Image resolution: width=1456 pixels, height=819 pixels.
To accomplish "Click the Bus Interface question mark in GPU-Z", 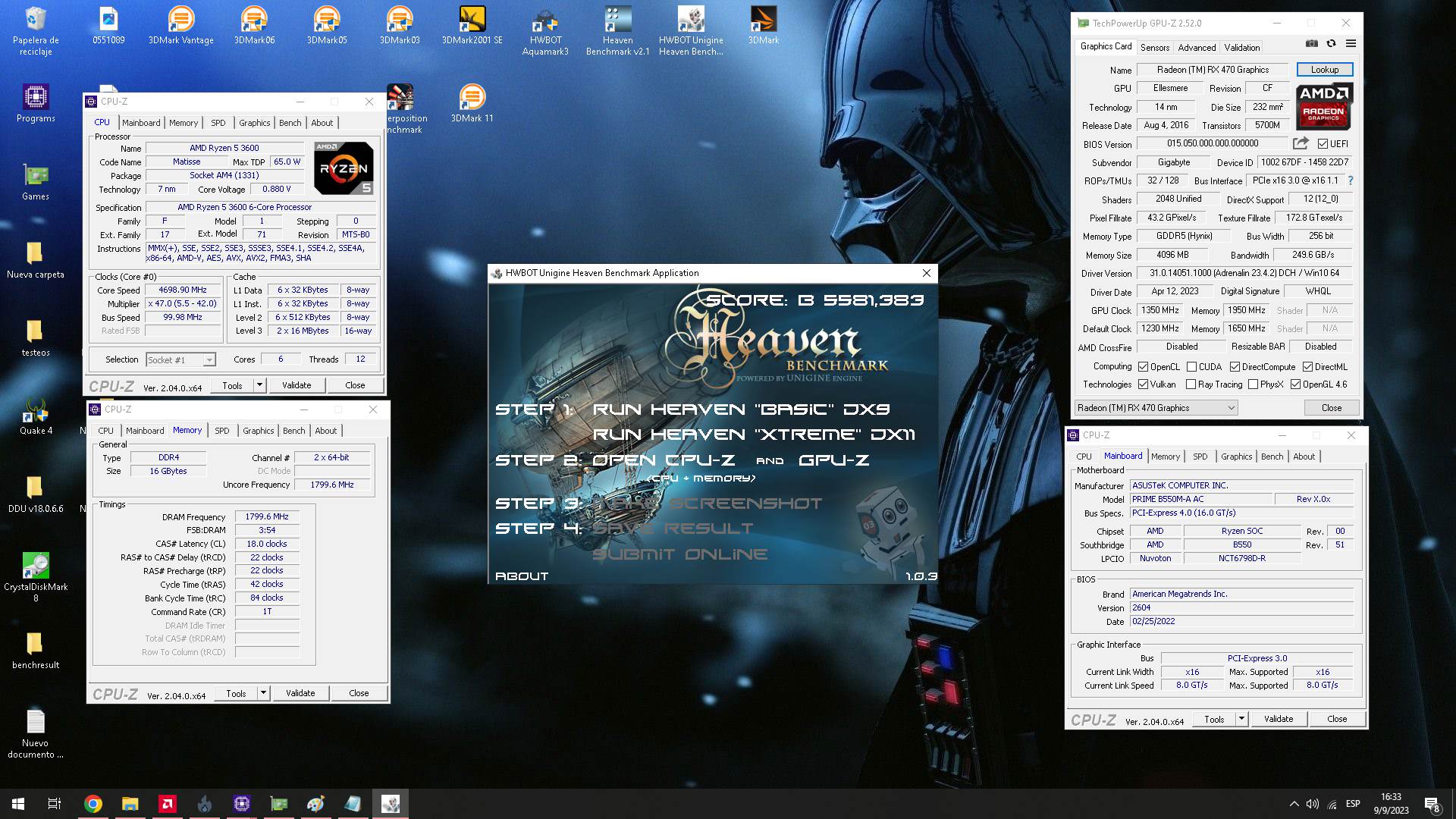I will [1350, 180].
